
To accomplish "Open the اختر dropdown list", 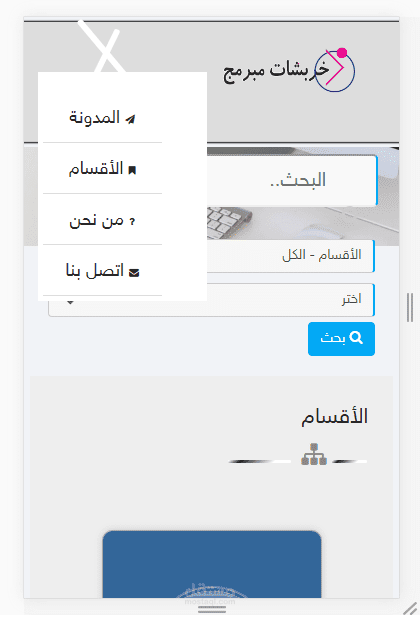I will (211, 300).
